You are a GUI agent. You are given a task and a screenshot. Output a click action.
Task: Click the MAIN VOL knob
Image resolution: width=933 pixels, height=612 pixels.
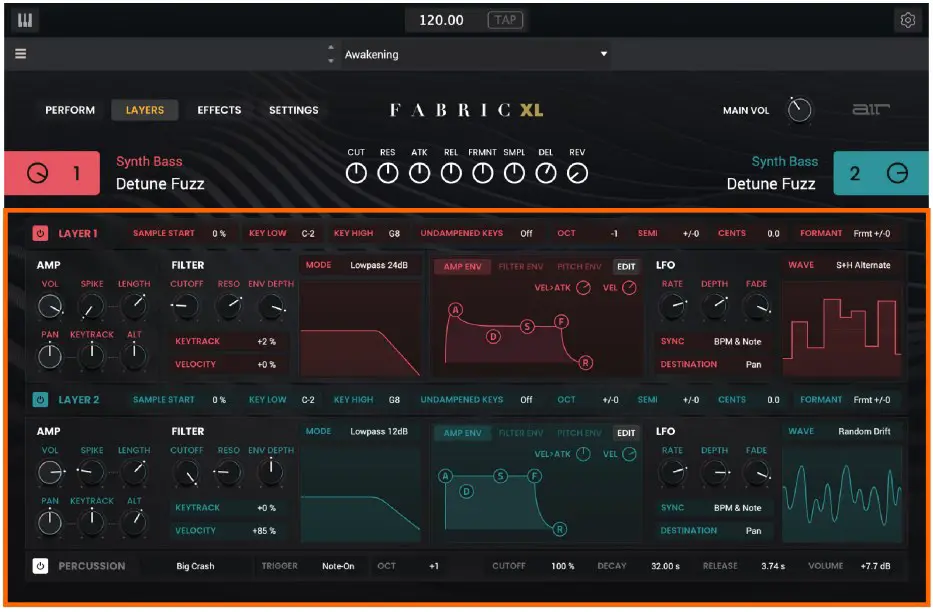tap(799, 110)
